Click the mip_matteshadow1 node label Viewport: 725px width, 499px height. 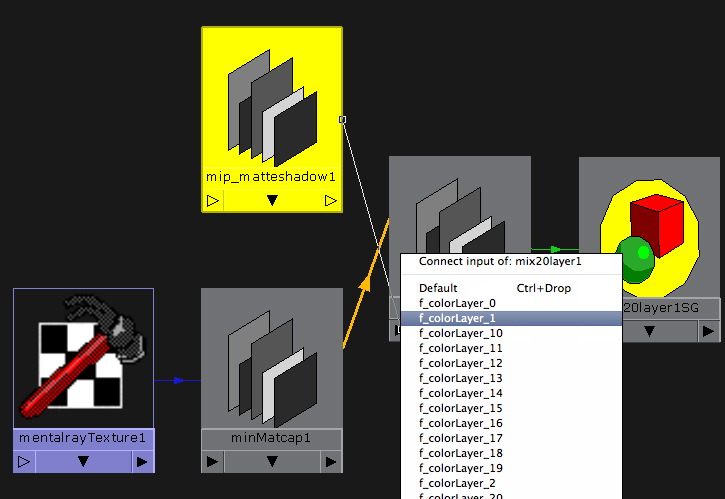(271, 177)
